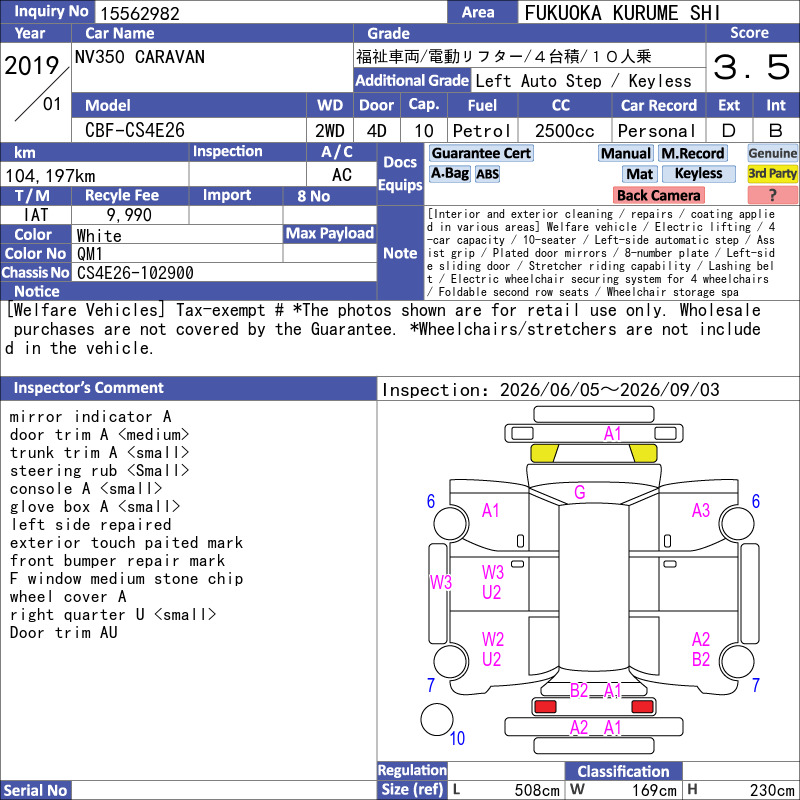Click the spare tire circle marked 10
Viewport: 800px width, 800px height.
[x=437, y=719]
